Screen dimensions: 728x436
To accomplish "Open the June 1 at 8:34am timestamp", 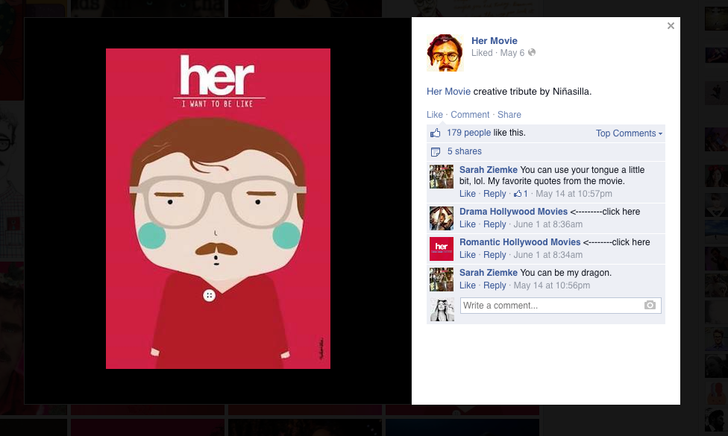I will click(548, 255).
